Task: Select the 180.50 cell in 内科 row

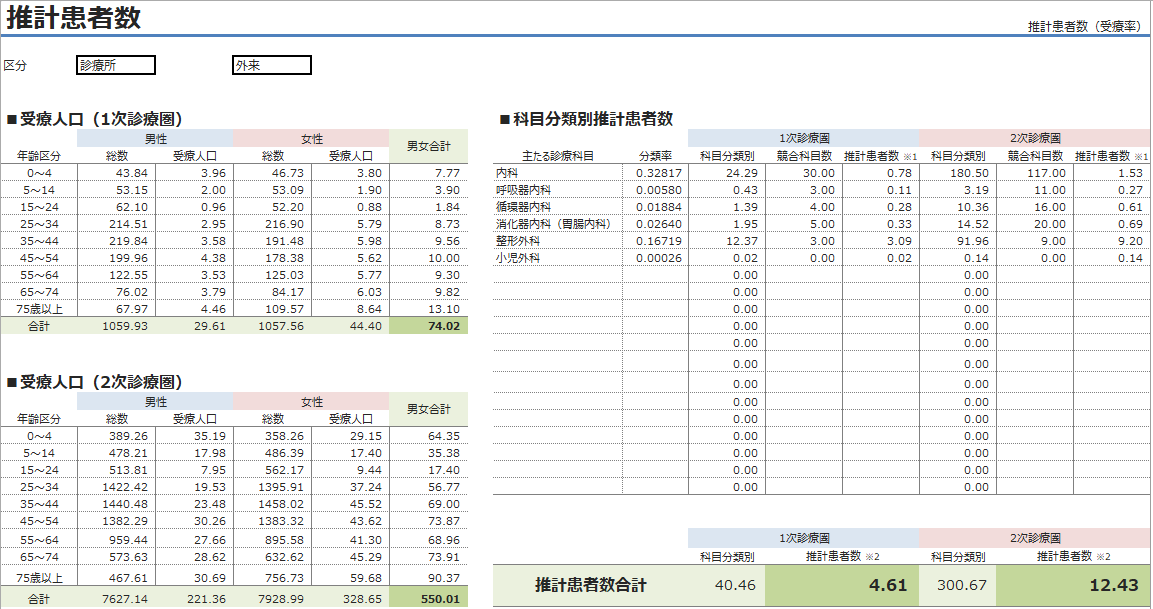Action: click(957, 173)
